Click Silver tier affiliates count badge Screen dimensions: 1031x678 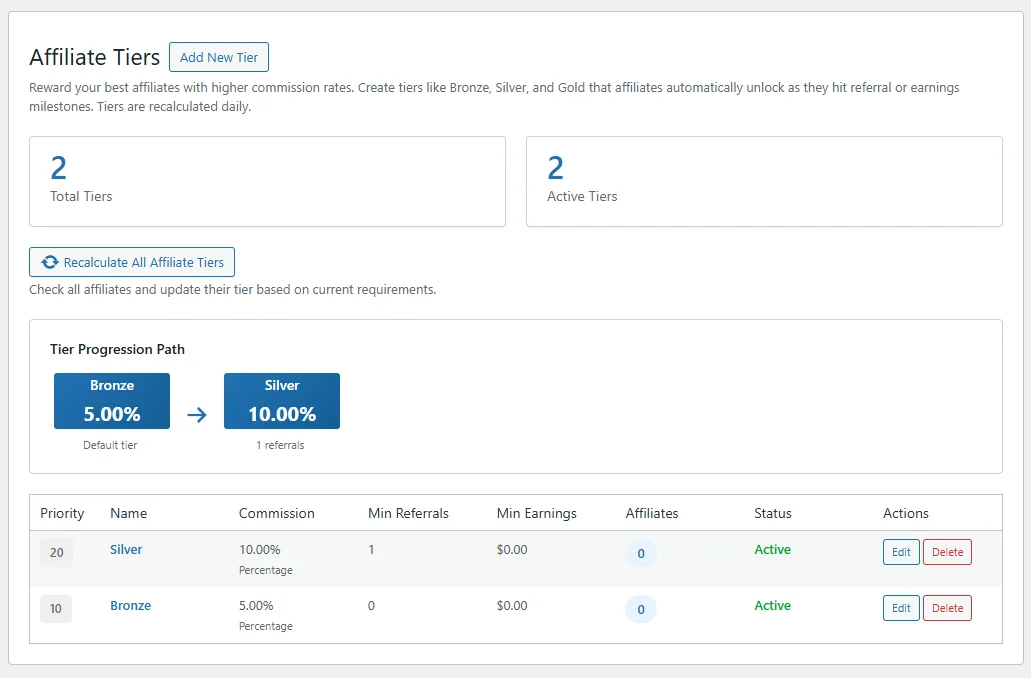pyautogui.click(x=641, y=553)
